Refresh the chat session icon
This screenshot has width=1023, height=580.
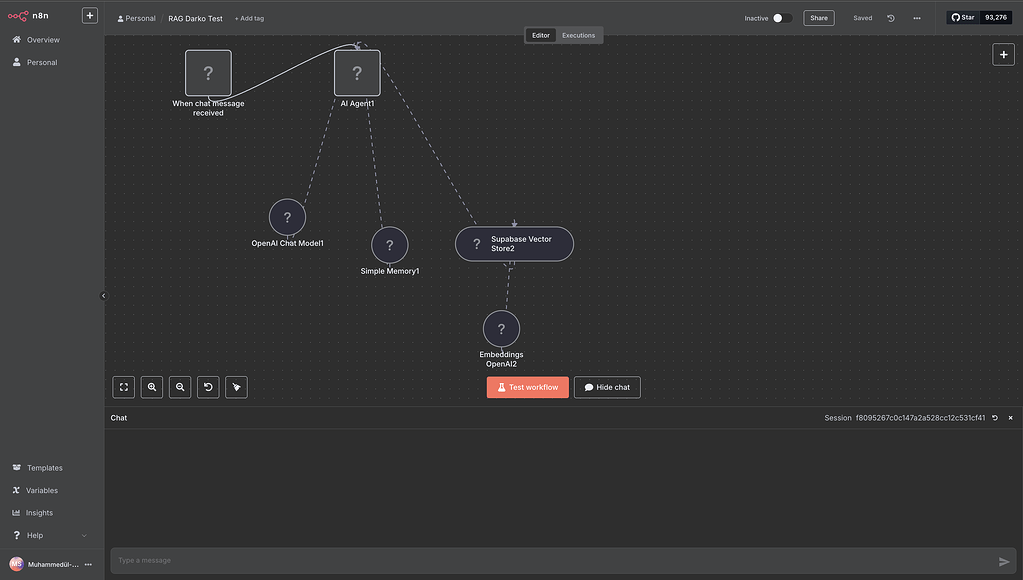(995, 418)
